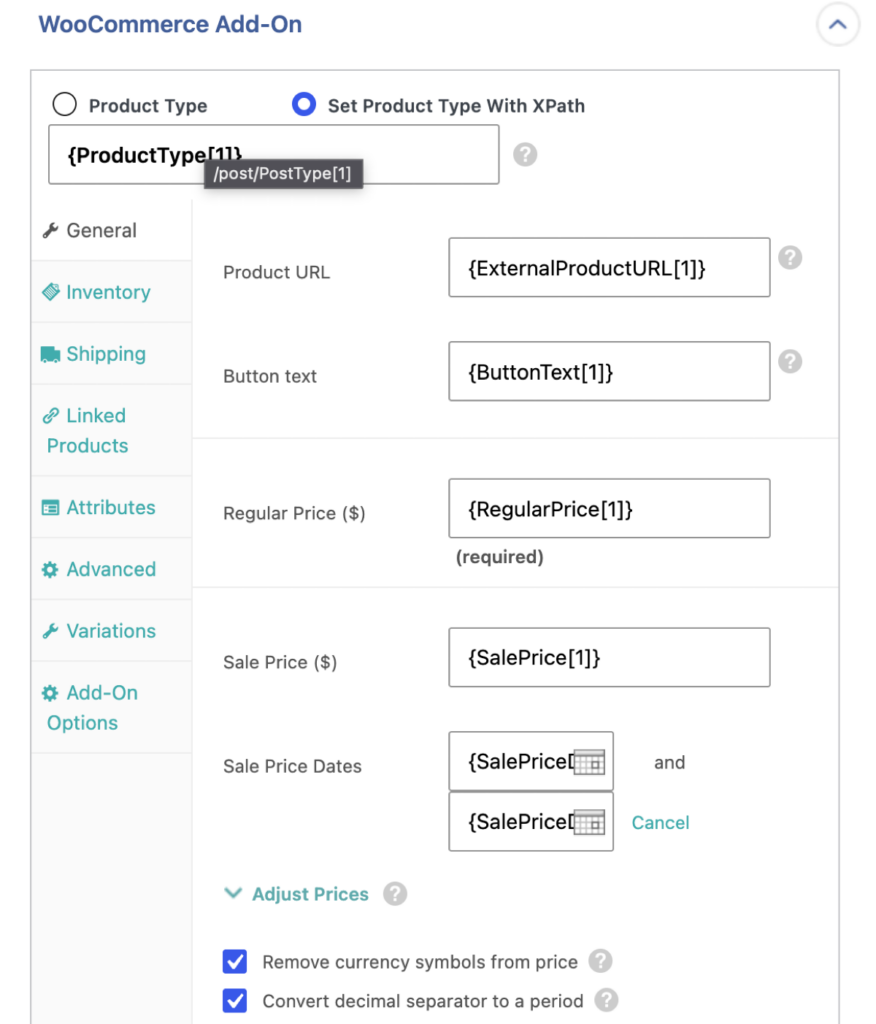
Task: Open the General tab
Action: 112,231
